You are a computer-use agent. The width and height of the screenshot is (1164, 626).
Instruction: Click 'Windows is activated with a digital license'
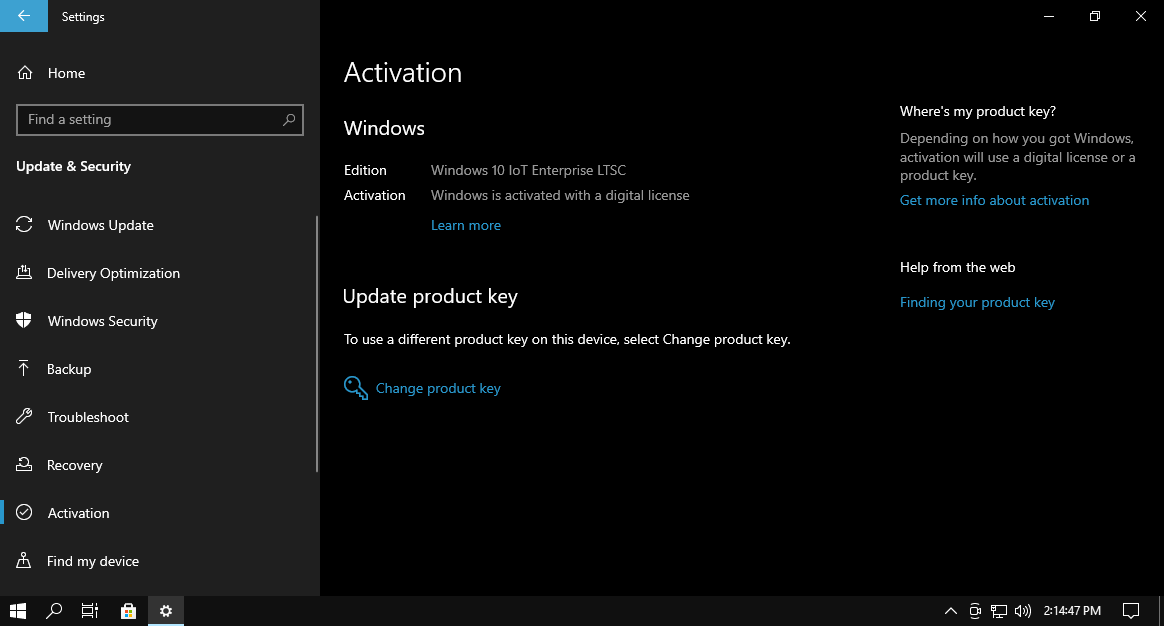coord(560,195)
